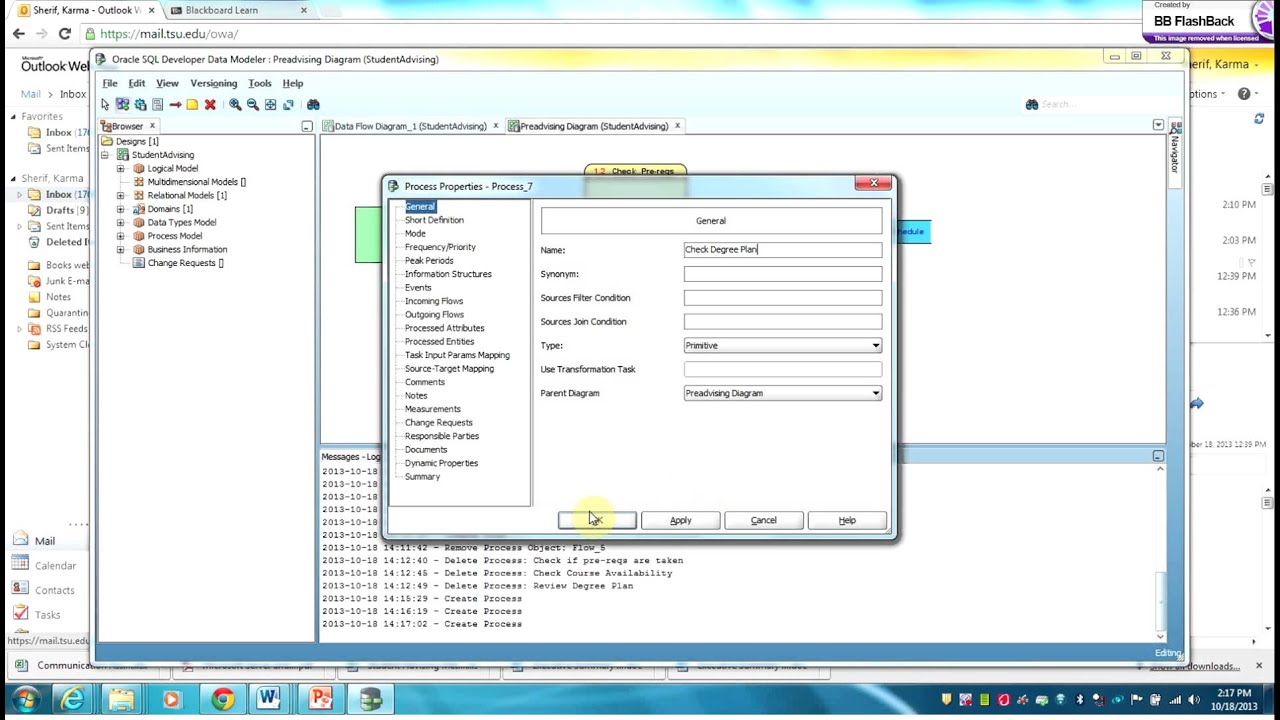The height and width of the screenshot is (720, 1280).
Task: Click the Fit Screen toolbar icon
Action: (270, 104)
